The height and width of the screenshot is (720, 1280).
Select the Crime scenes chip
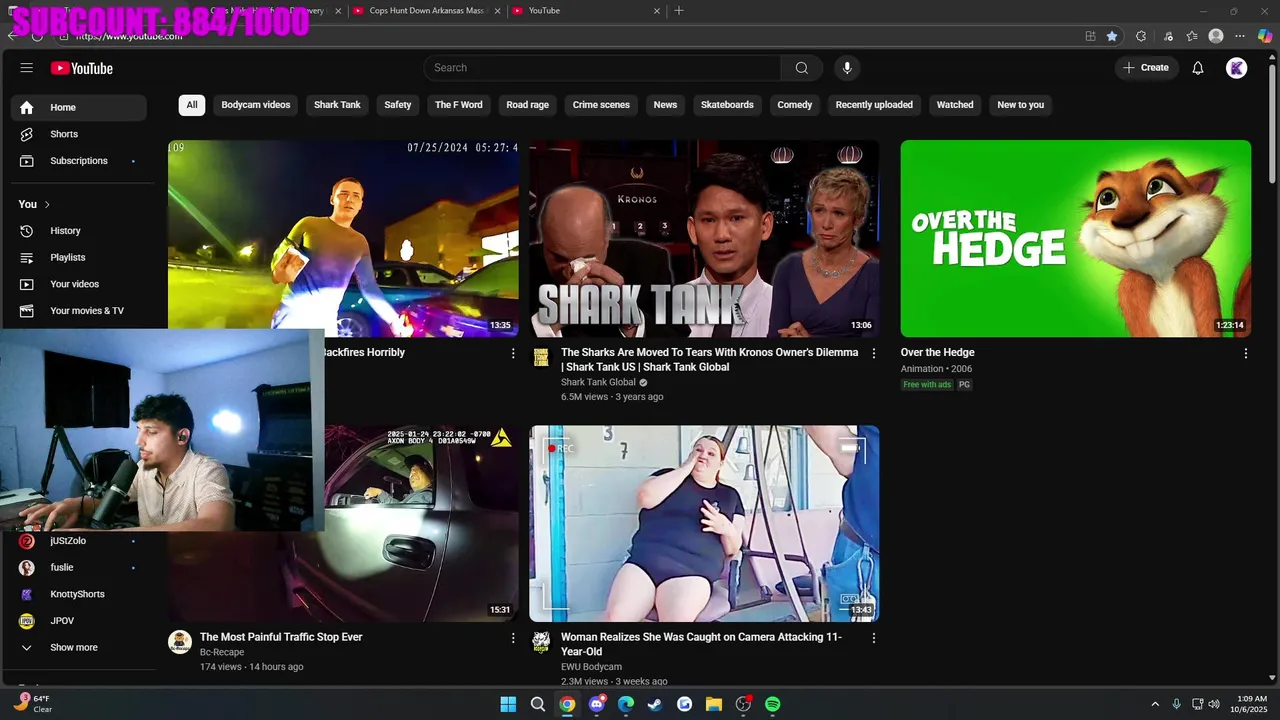click(601, 105)
